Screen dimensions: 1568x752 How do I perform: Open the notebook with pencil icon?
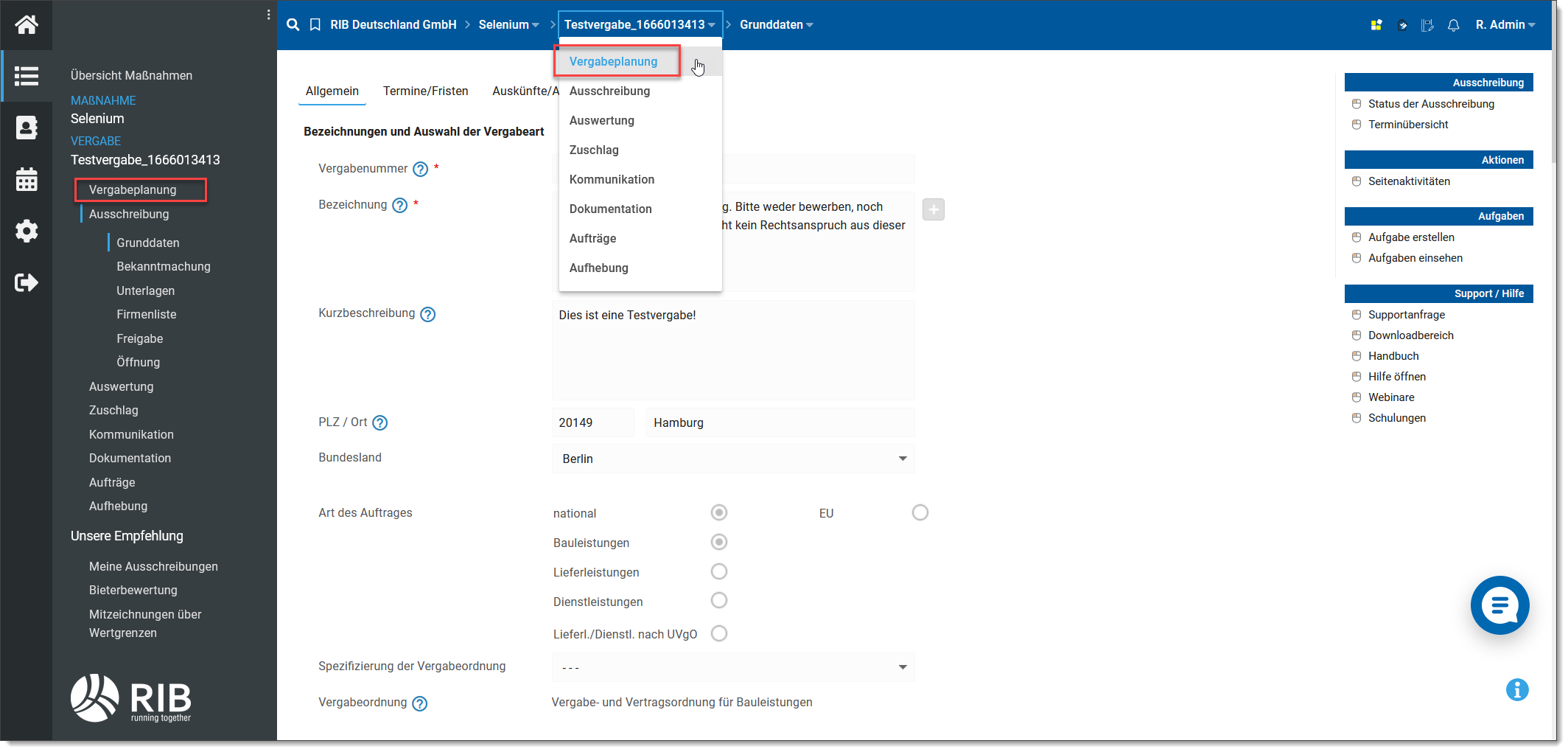[x=1428, y=25]
